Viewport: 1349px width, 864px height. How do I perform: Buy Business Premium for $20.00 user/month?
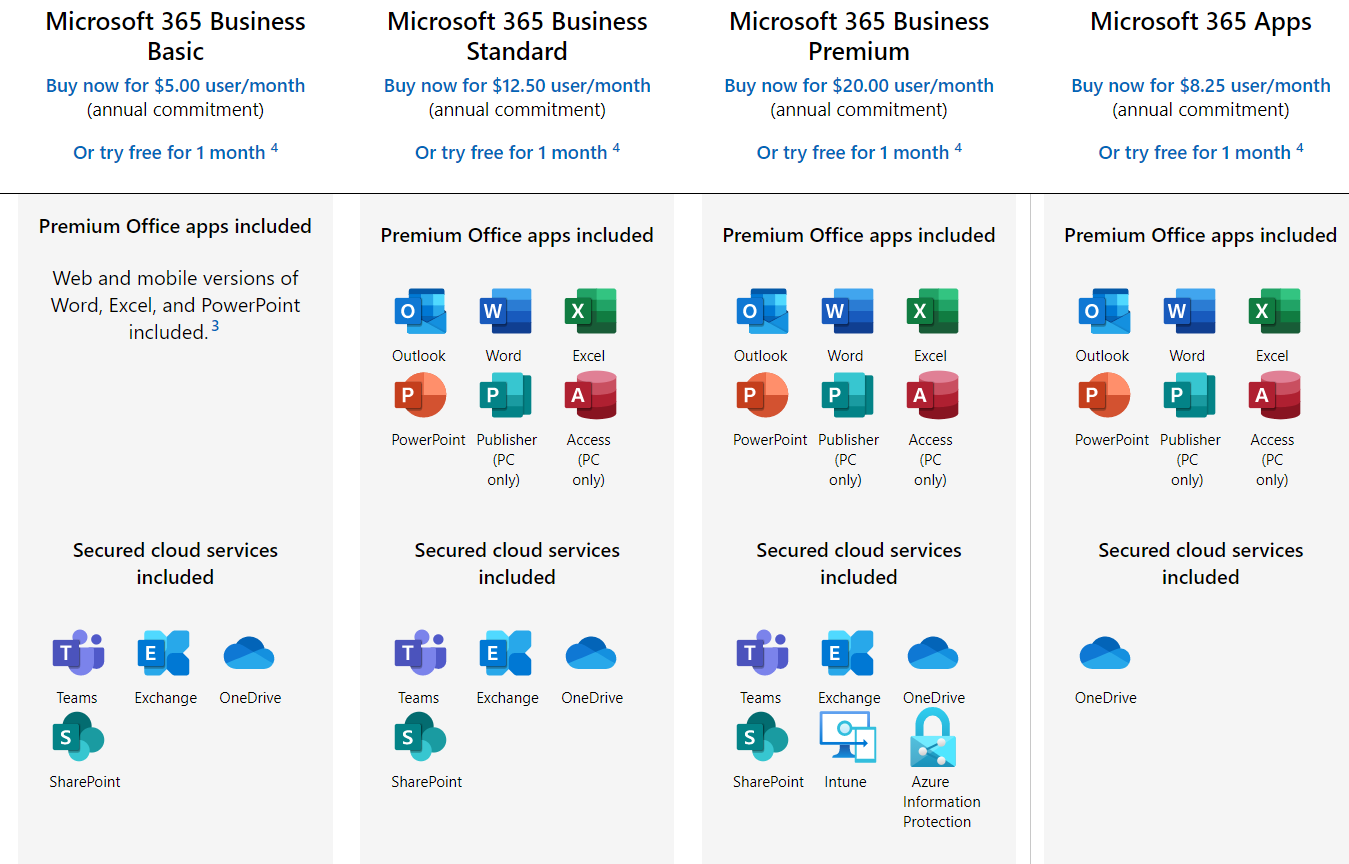(859, 86)
